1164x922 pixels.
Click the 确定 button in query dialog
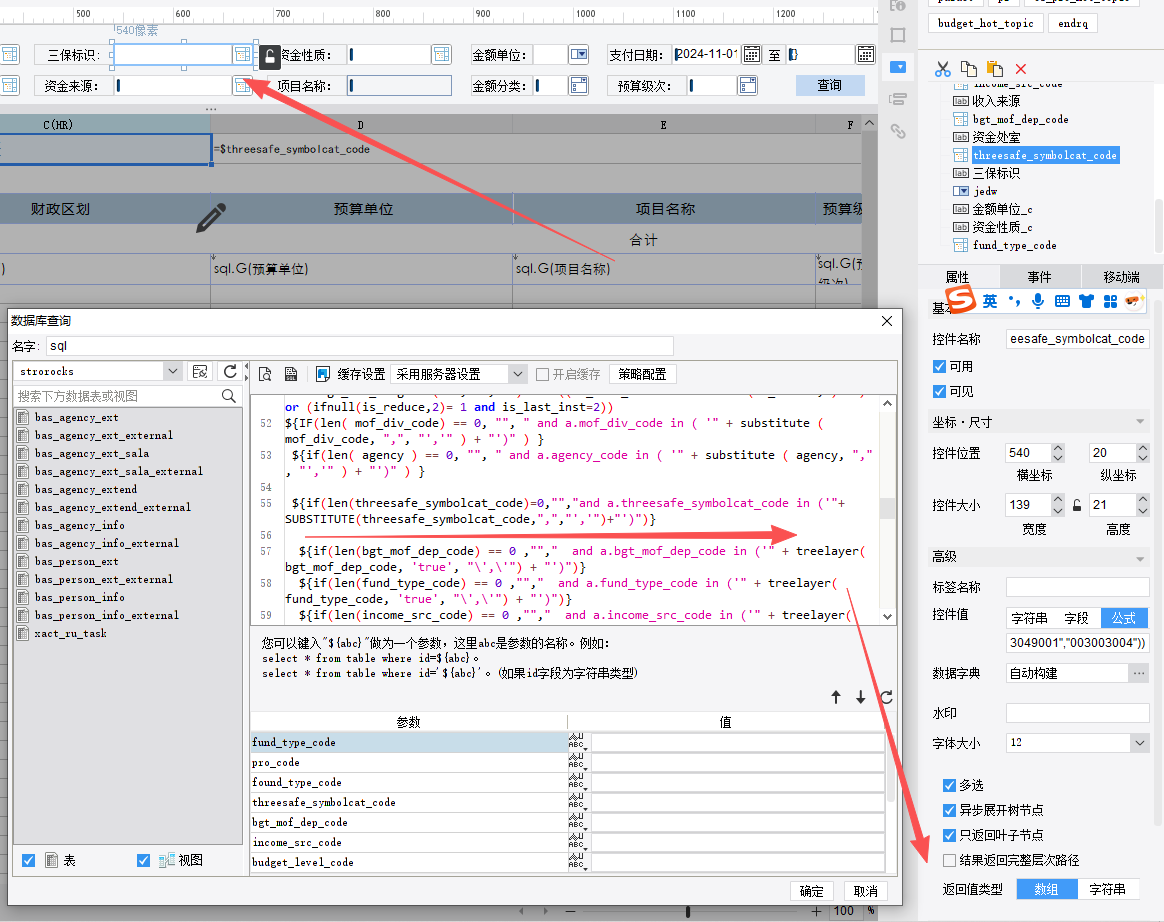click(811, 891)
